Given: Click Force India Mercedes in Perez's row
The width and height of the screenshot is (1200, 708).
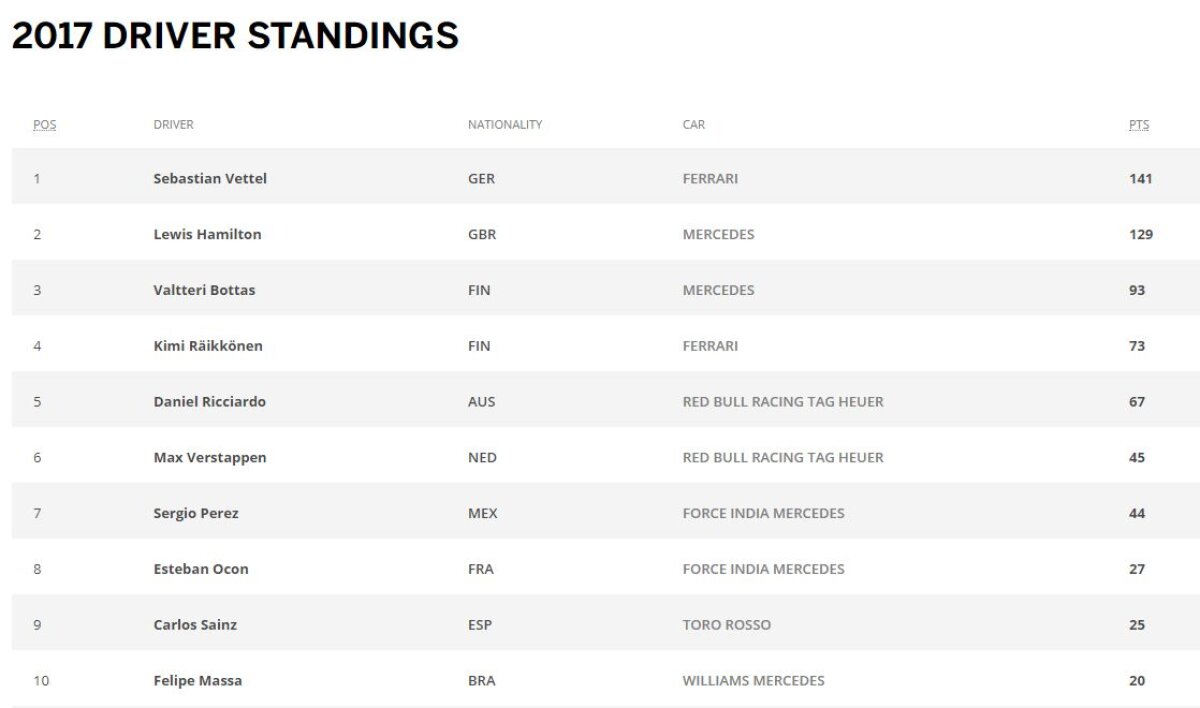Looking at the screenshot, I should coord(763,514).
